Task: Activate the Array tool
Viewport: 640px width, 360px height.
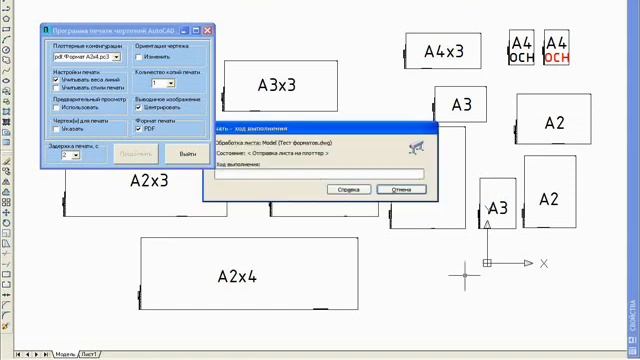Action: tap(6, 202)
